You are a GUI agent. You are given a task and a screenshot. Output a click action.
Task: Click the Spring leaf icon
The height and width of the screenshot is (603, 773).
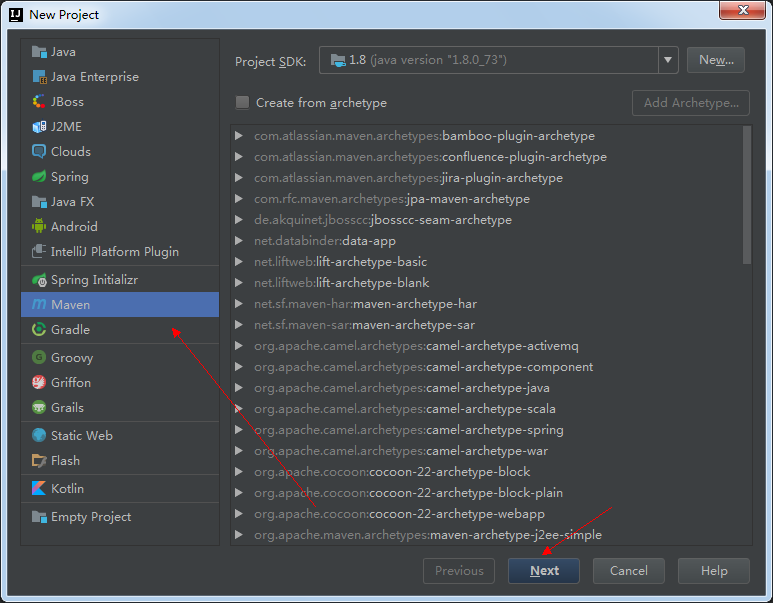(x=39, y=177)
